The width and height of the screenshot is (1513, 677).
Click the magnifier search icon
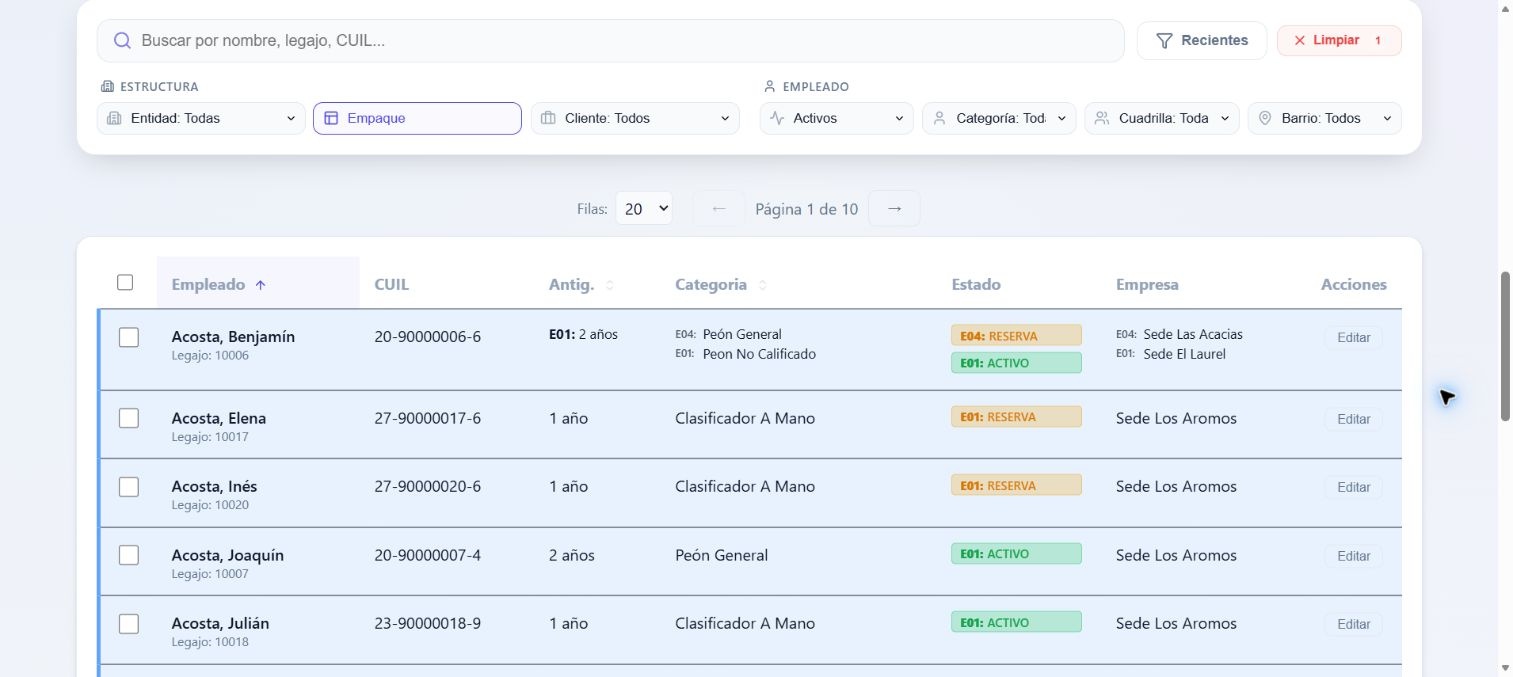(x=122, y=41)
